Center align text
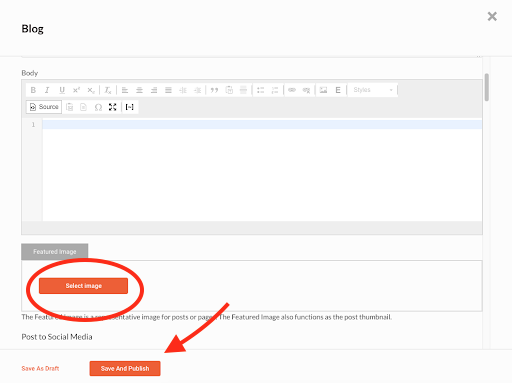 139,90
